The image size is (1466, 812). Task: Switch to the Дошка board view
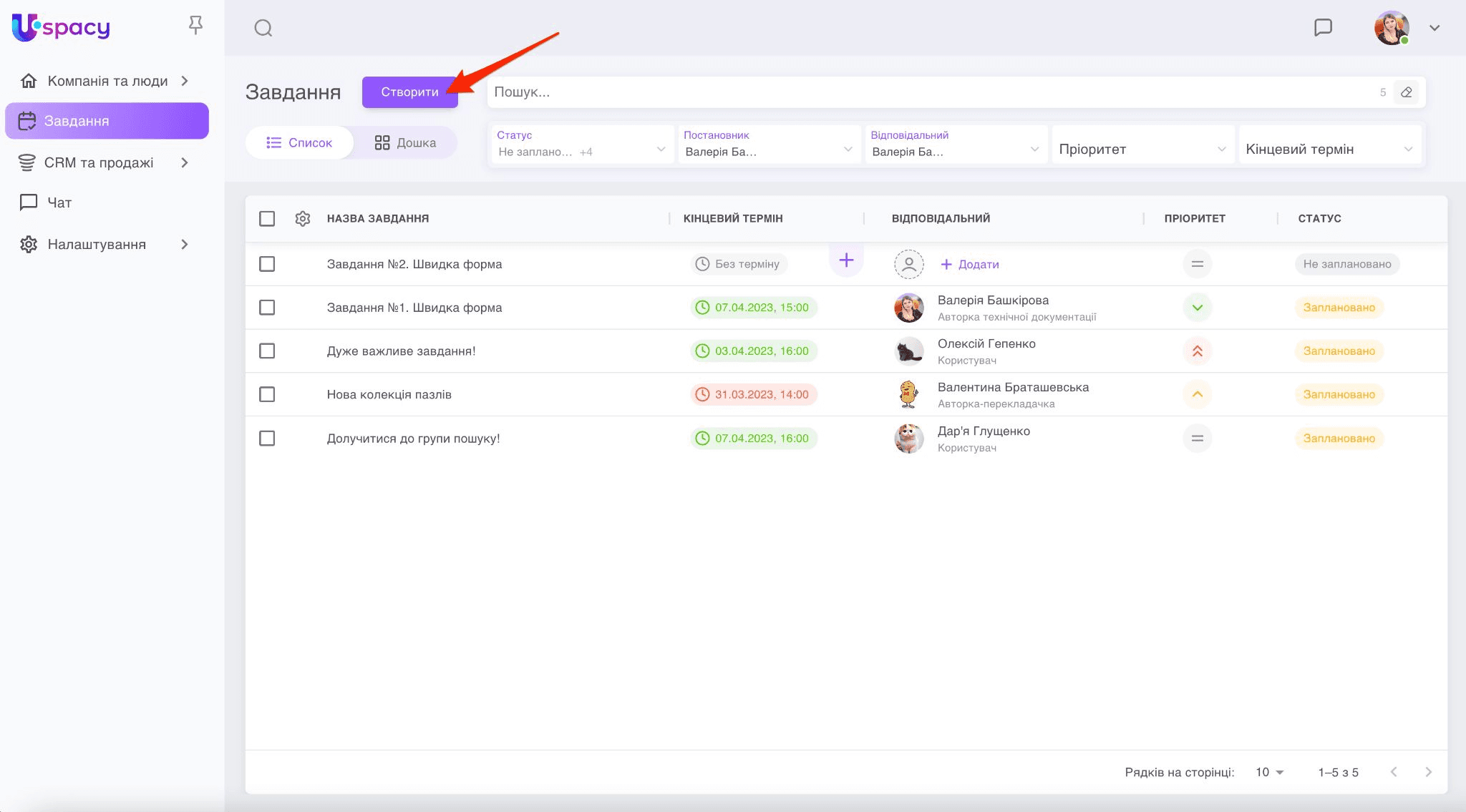click(x=405, y=142)
